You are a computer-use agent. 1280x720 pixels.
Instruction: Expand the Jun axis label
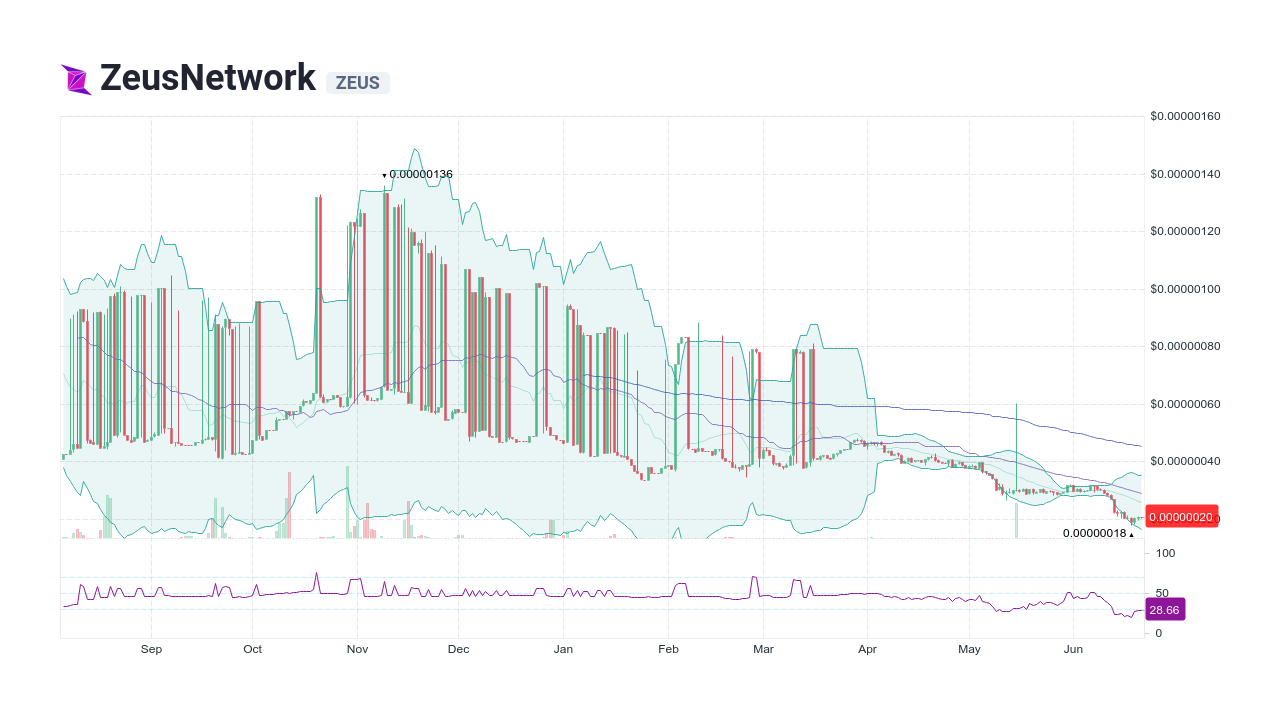1073,649
